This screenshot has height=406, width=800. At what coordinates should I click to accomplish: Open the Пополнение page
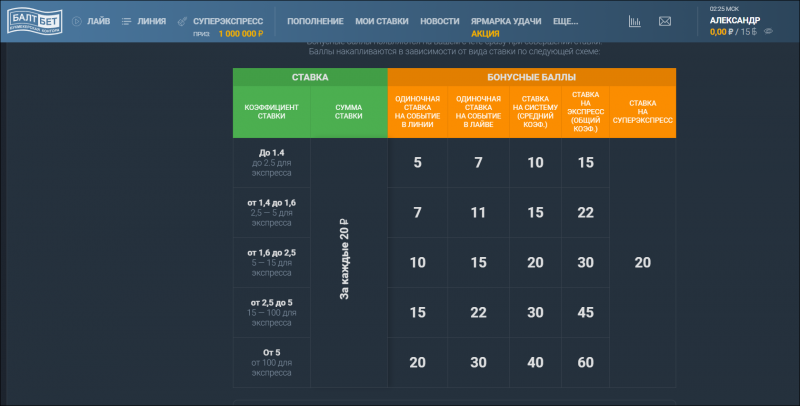[x=315, y=21]
